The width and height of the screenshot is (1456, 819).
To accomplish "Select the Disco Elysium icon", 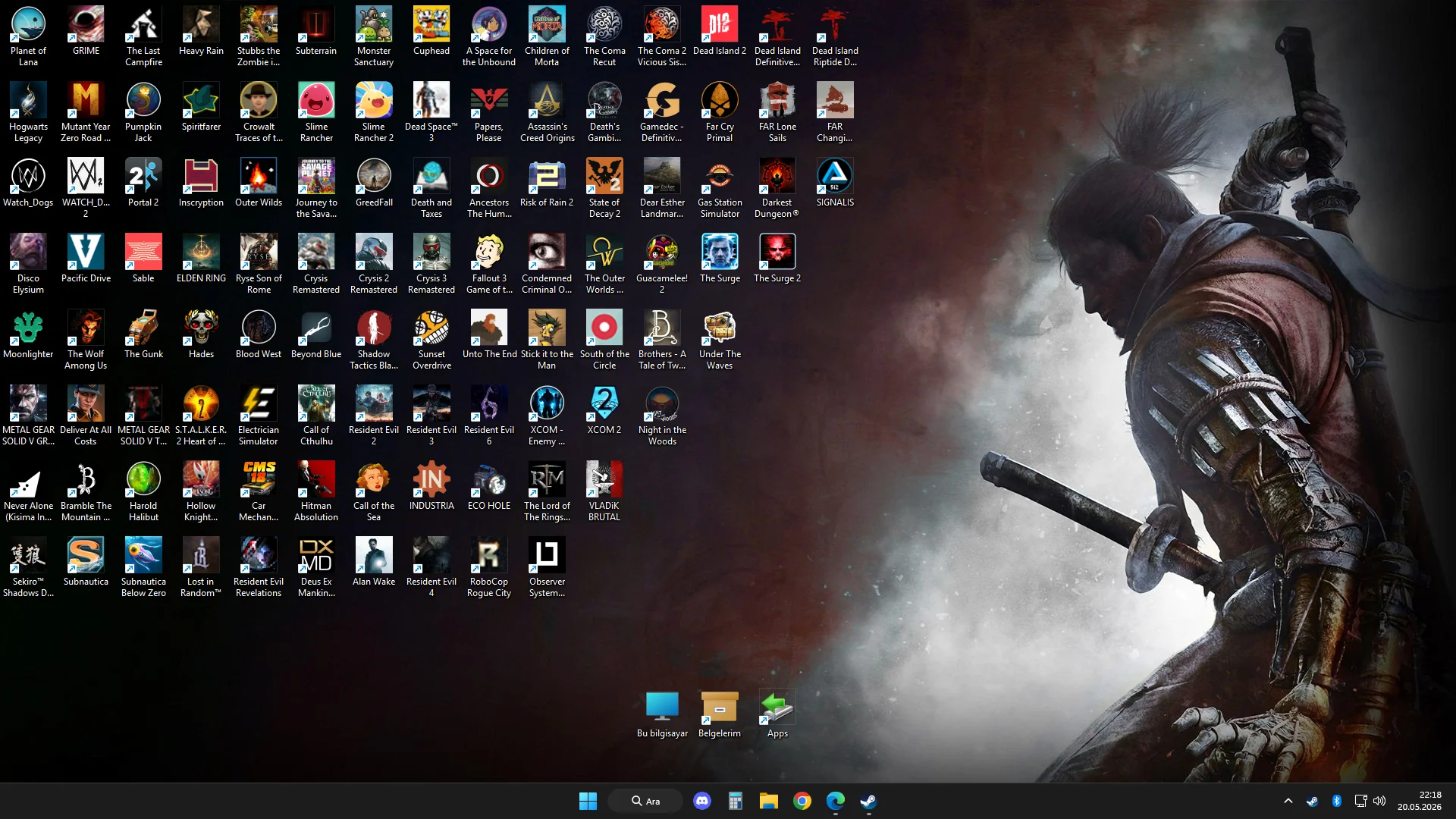I will [x=28, y=264].
